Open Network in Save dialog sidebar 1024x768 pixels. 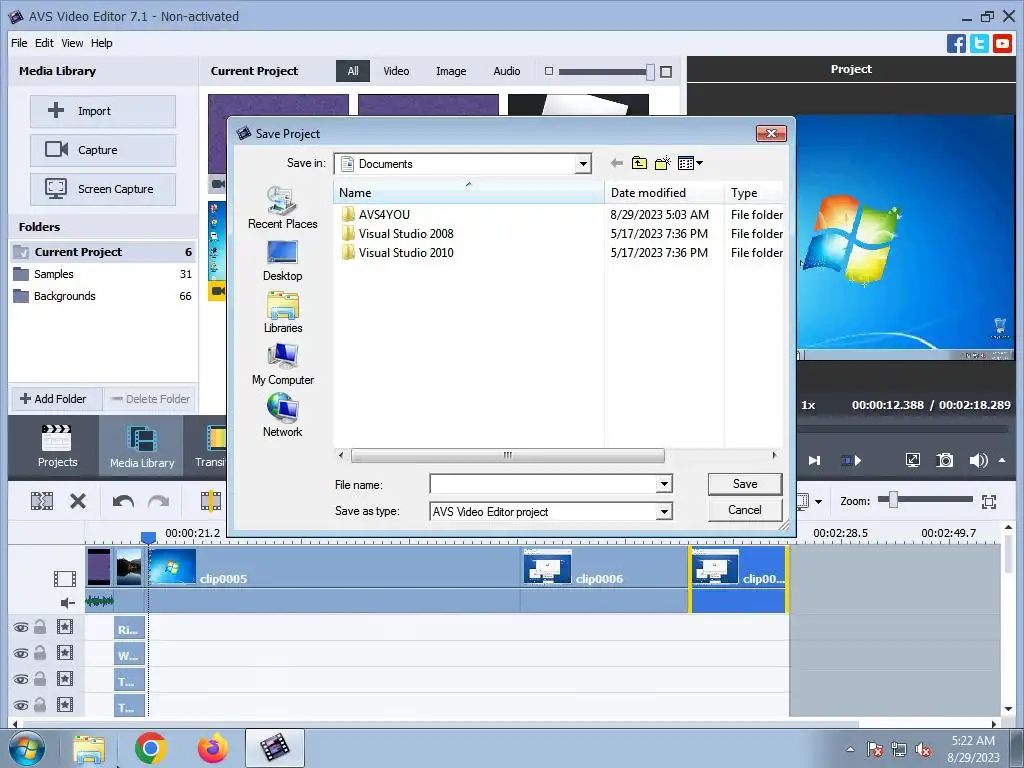[283, 417]
